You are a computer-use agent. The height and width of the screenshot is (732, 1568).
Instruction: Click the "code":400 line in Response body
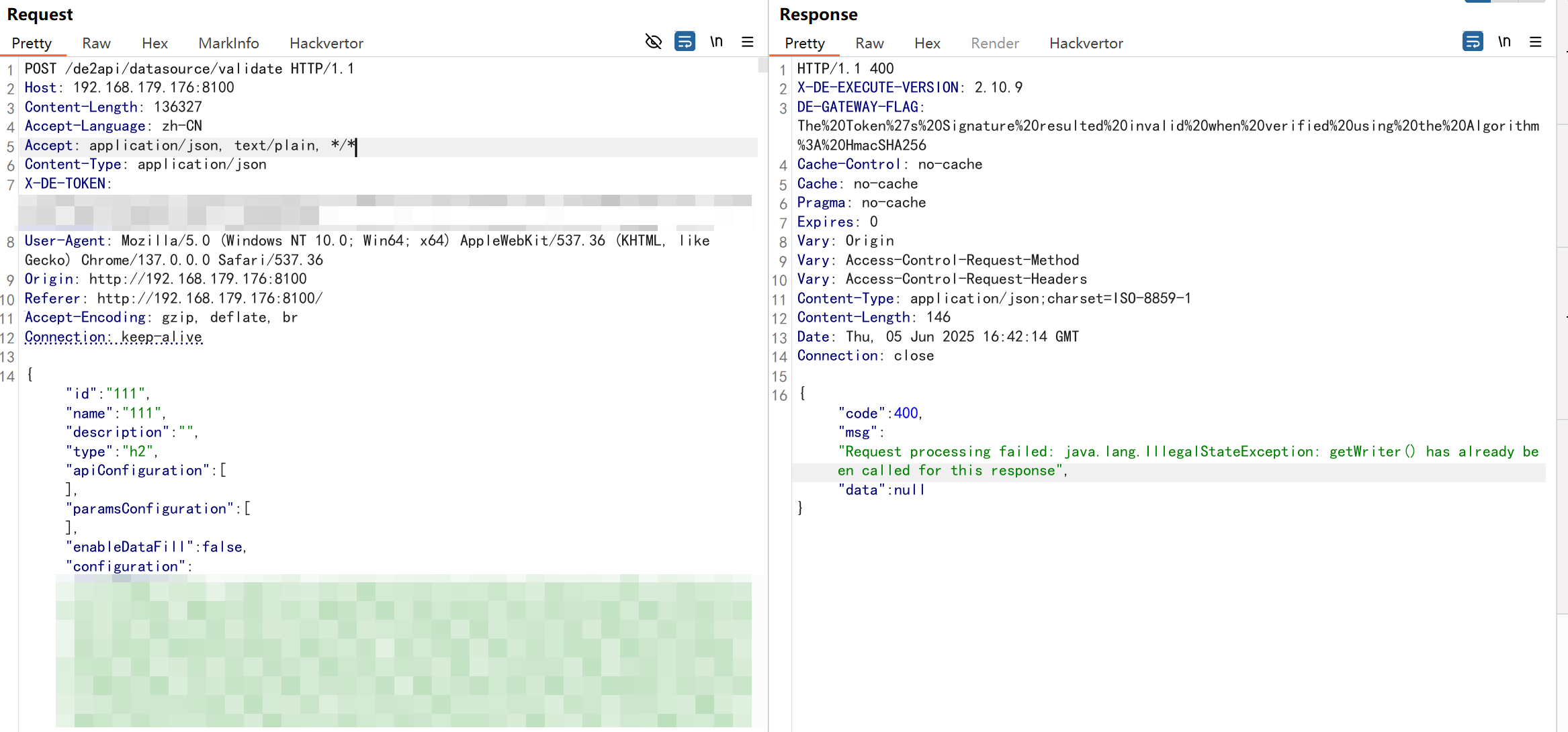880,413
